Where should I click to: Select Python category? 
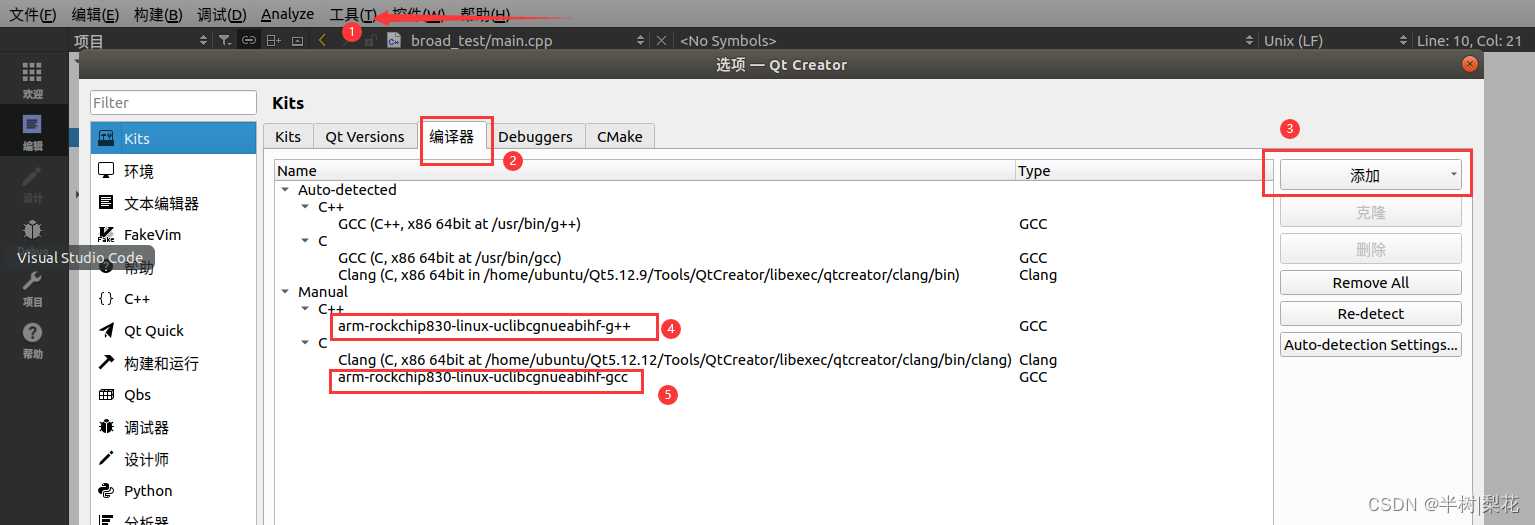pyautogui.click(x=173, y=491)
